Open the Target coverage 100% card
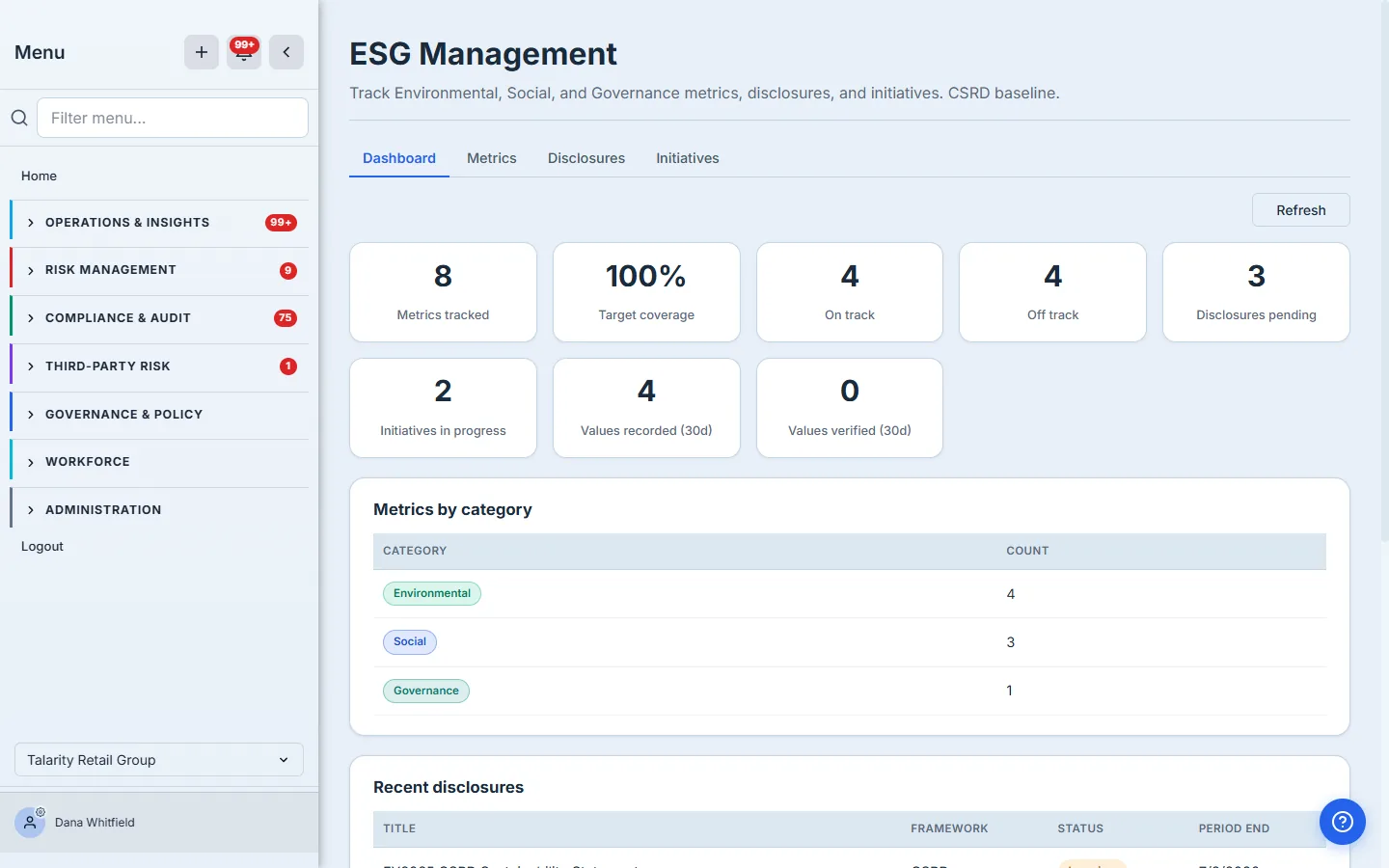Image resolution: width=1389 pixels, height=868 pixels. coord(646,292)
